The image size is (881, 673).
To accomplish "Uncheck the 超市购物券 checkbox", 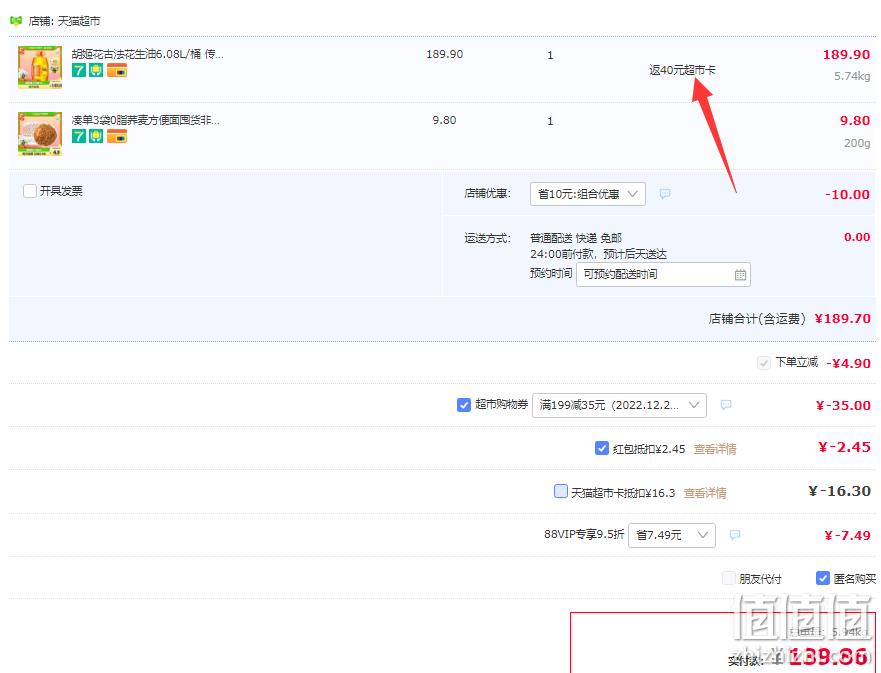I will (x=464, y=404).
